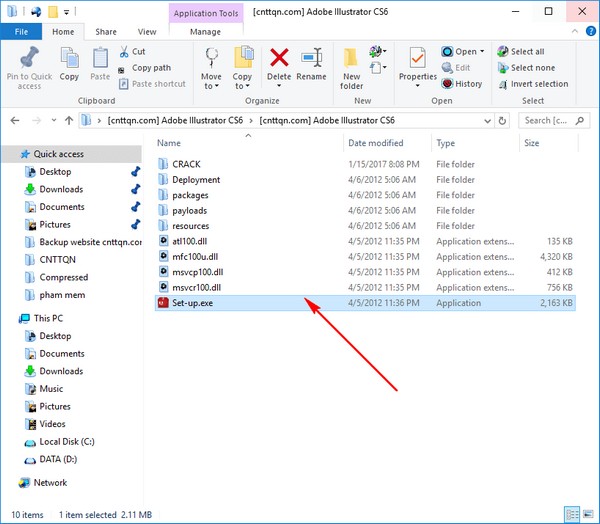600x524 pixels.
Task: Click the Copy path button
Action: point(149,68)
